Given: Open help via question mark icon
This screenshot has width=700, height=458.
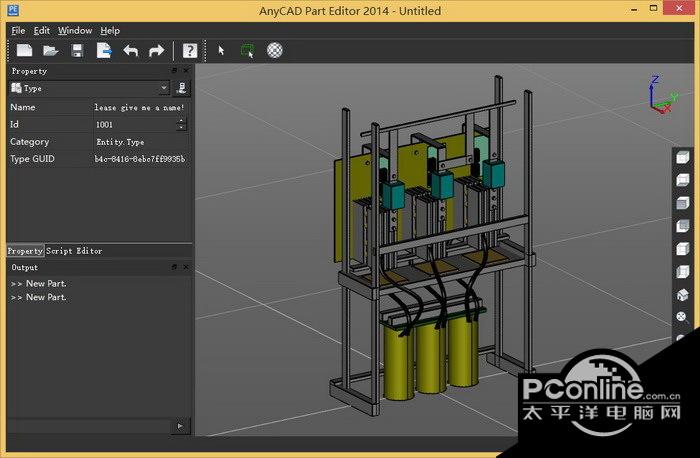Looking at the screenshot, I should point(190,50).
